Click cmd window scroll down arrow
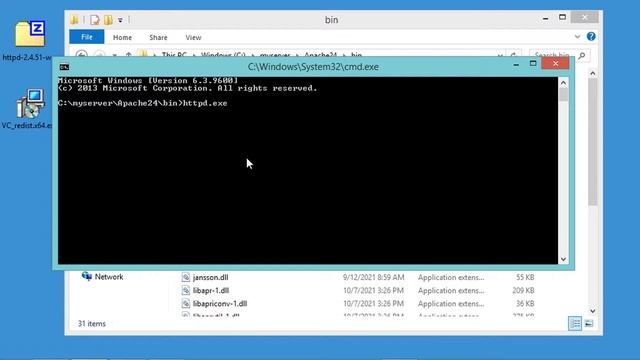640x360 pixels. click(x=563, y=259)
